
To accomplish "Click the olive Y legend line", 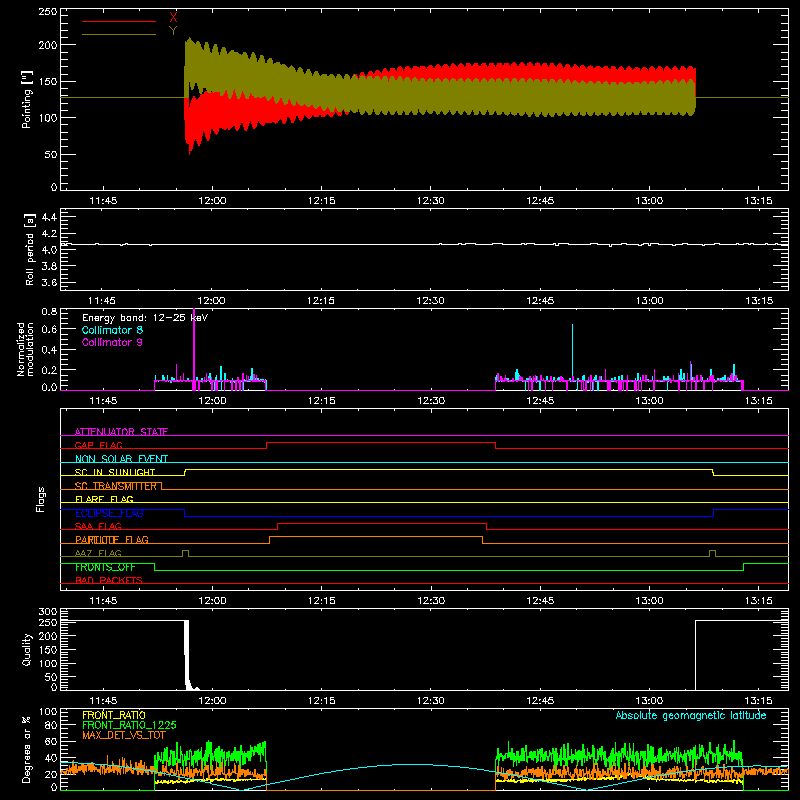I will click(119, 35).
